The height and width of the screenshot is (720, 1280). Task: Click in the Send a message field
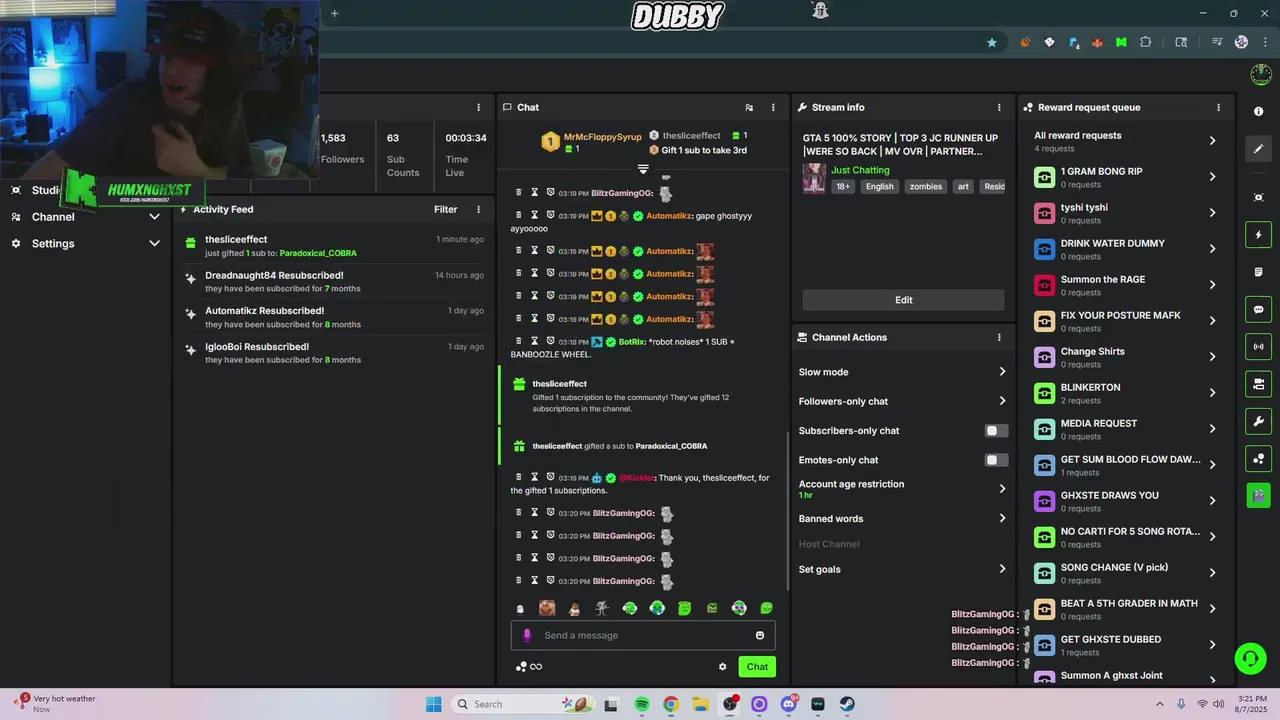[643, 635]
